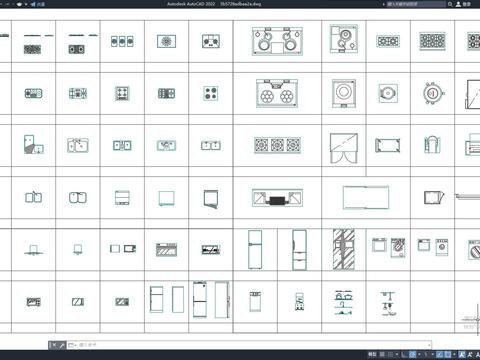Toggle isometric drafting in status bar
480x360 pixels.
pos(426,354)
